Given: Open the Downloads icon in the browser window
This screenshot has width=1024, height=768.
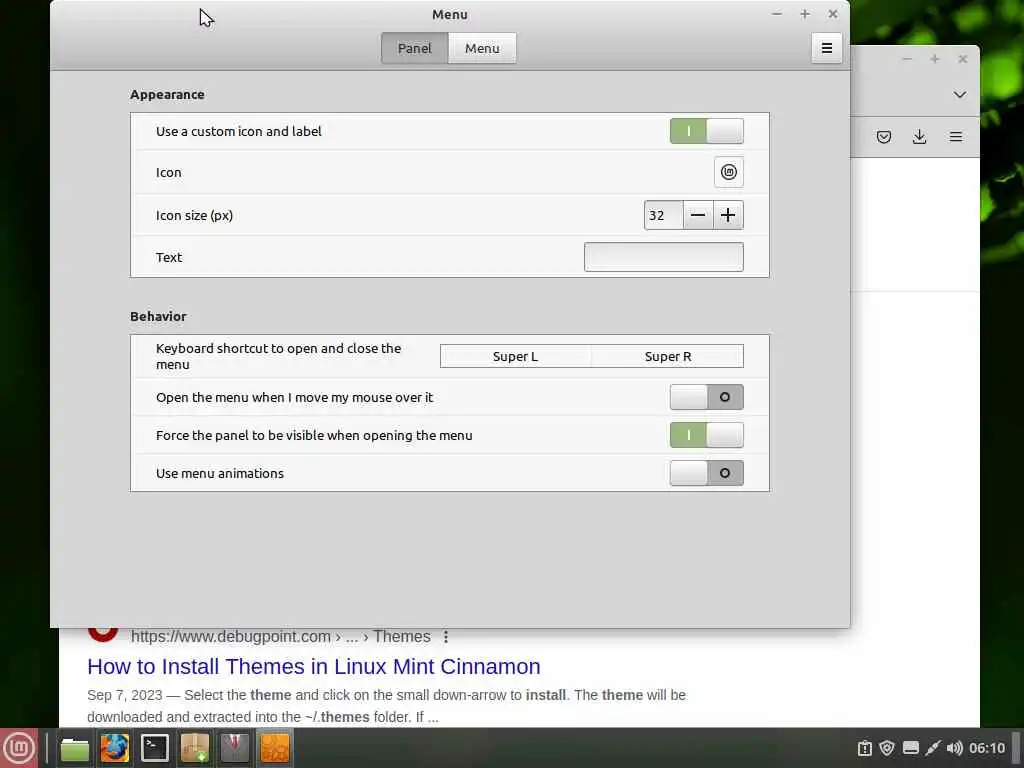Looking at the screenshot, I should click(920, 136).
